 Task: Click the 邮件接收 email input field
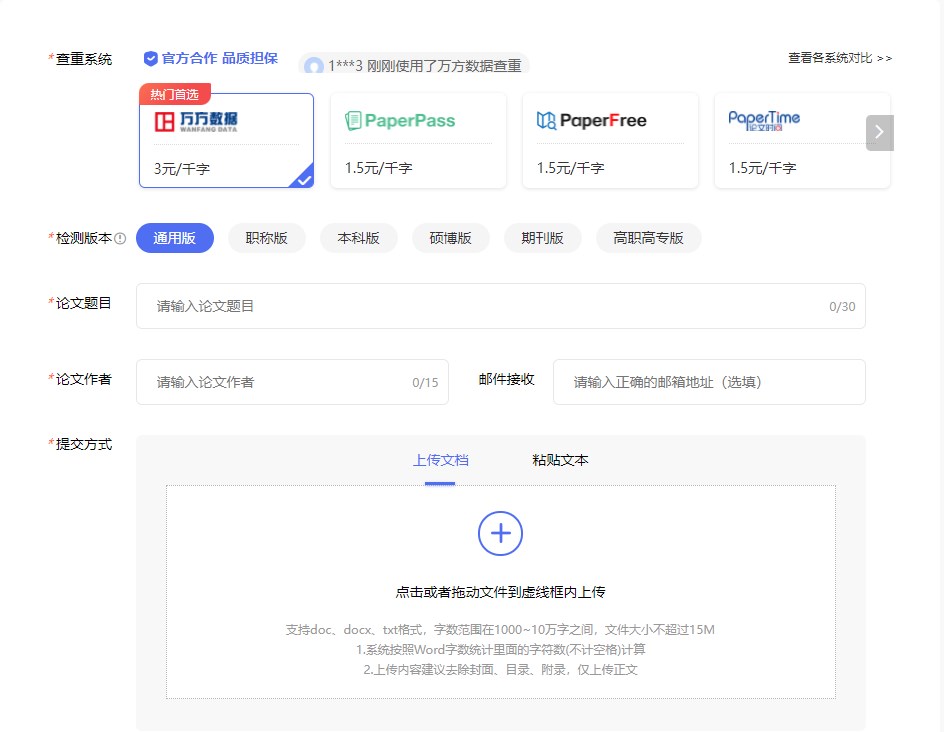pyautogui.click(x=708, y=382)
